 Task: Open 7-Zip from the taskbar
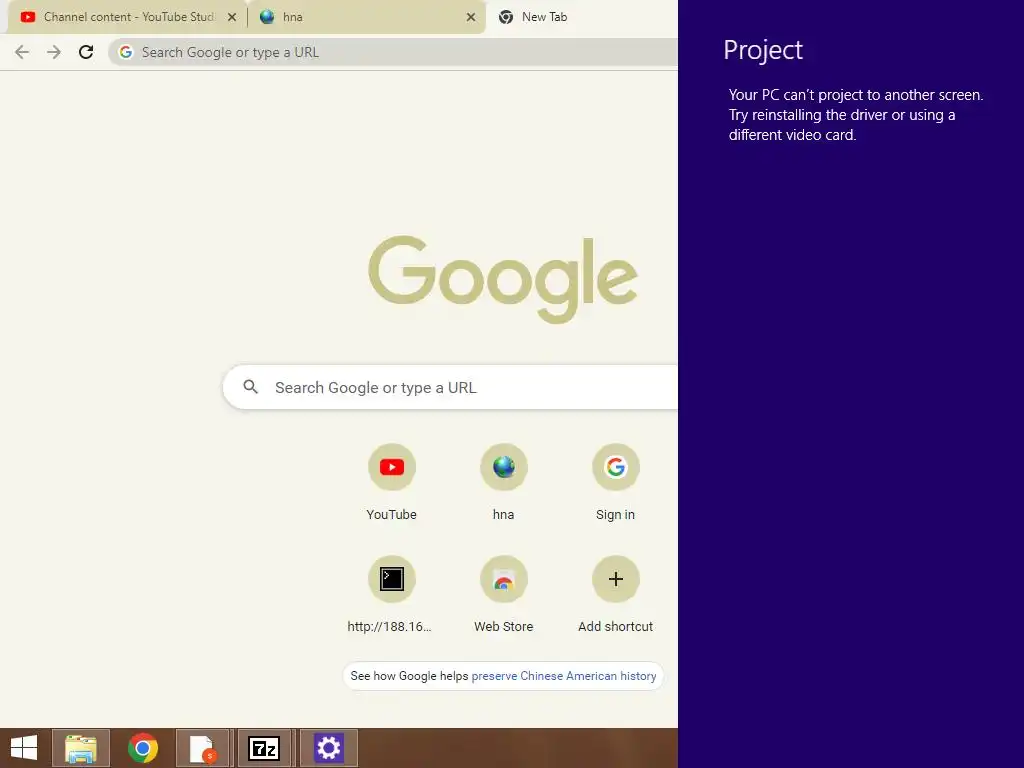coord(264,748)
